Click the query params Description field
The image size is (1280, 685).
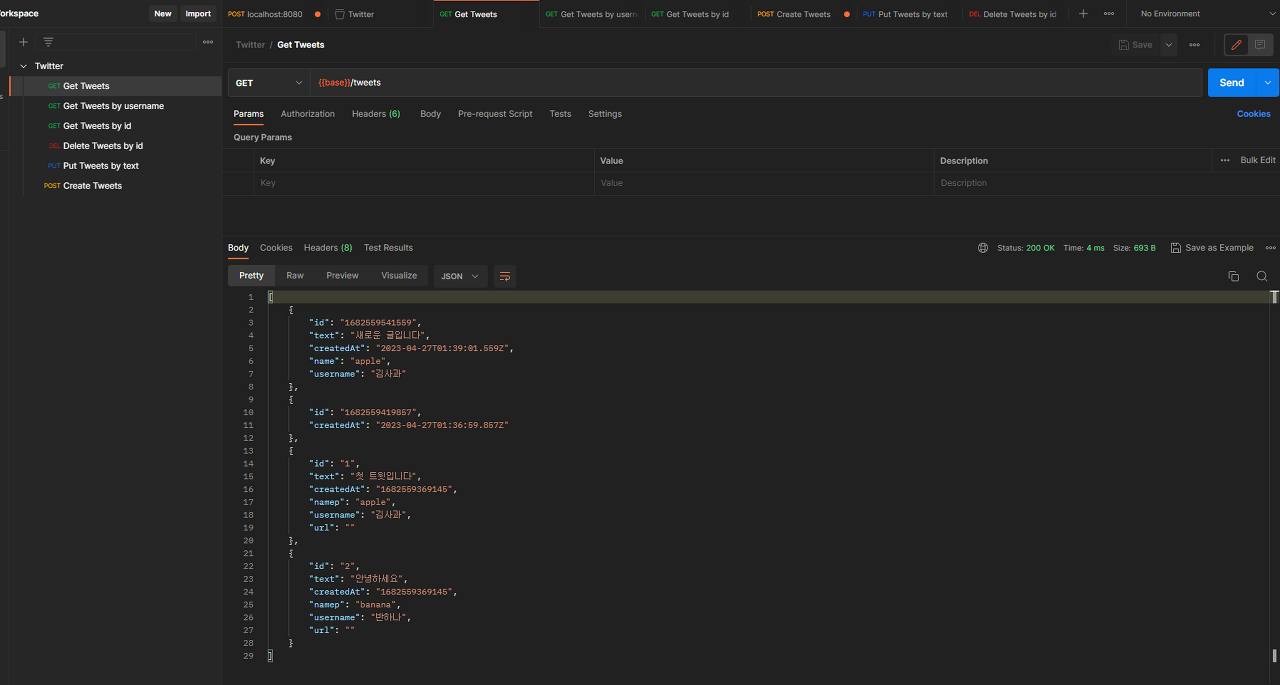pyautogui.click(x=1107, y=183)
